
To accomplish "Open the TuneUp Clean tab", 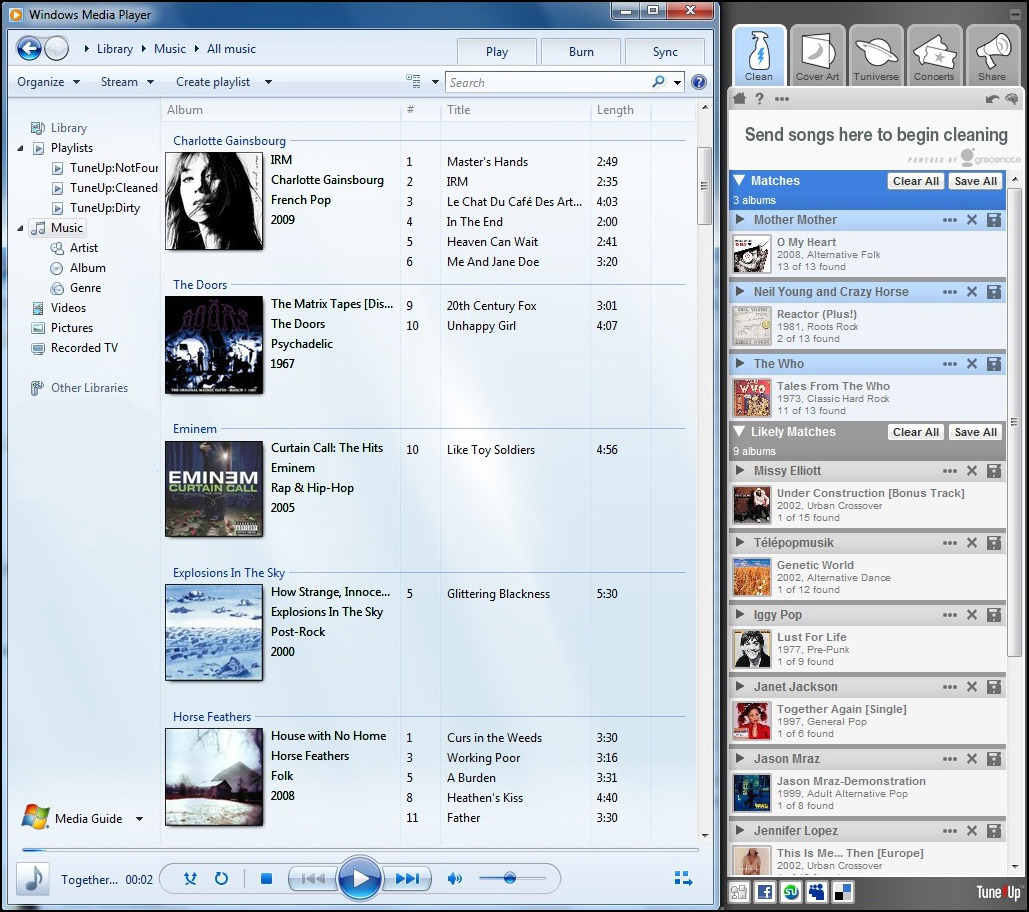I will pos(759,56).
